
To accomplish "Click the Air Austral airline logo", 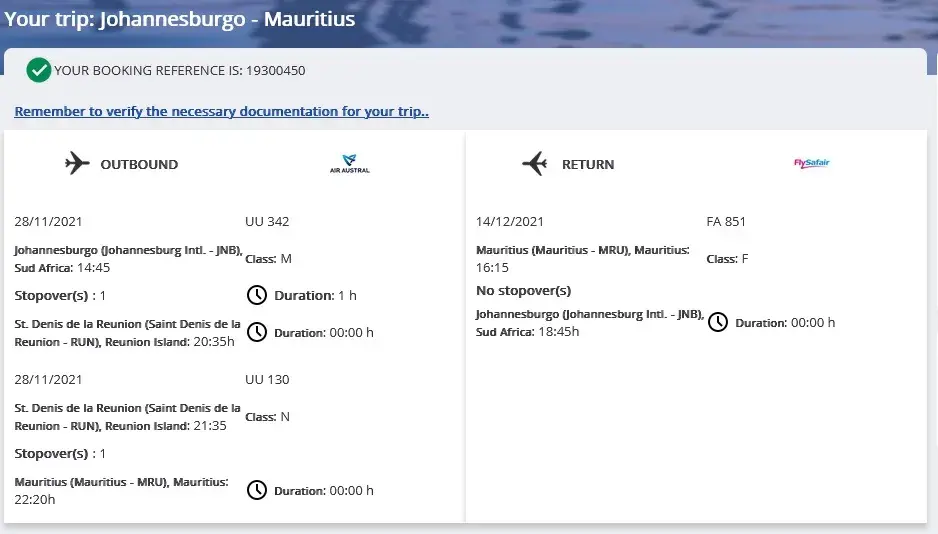I will point(349,163).
